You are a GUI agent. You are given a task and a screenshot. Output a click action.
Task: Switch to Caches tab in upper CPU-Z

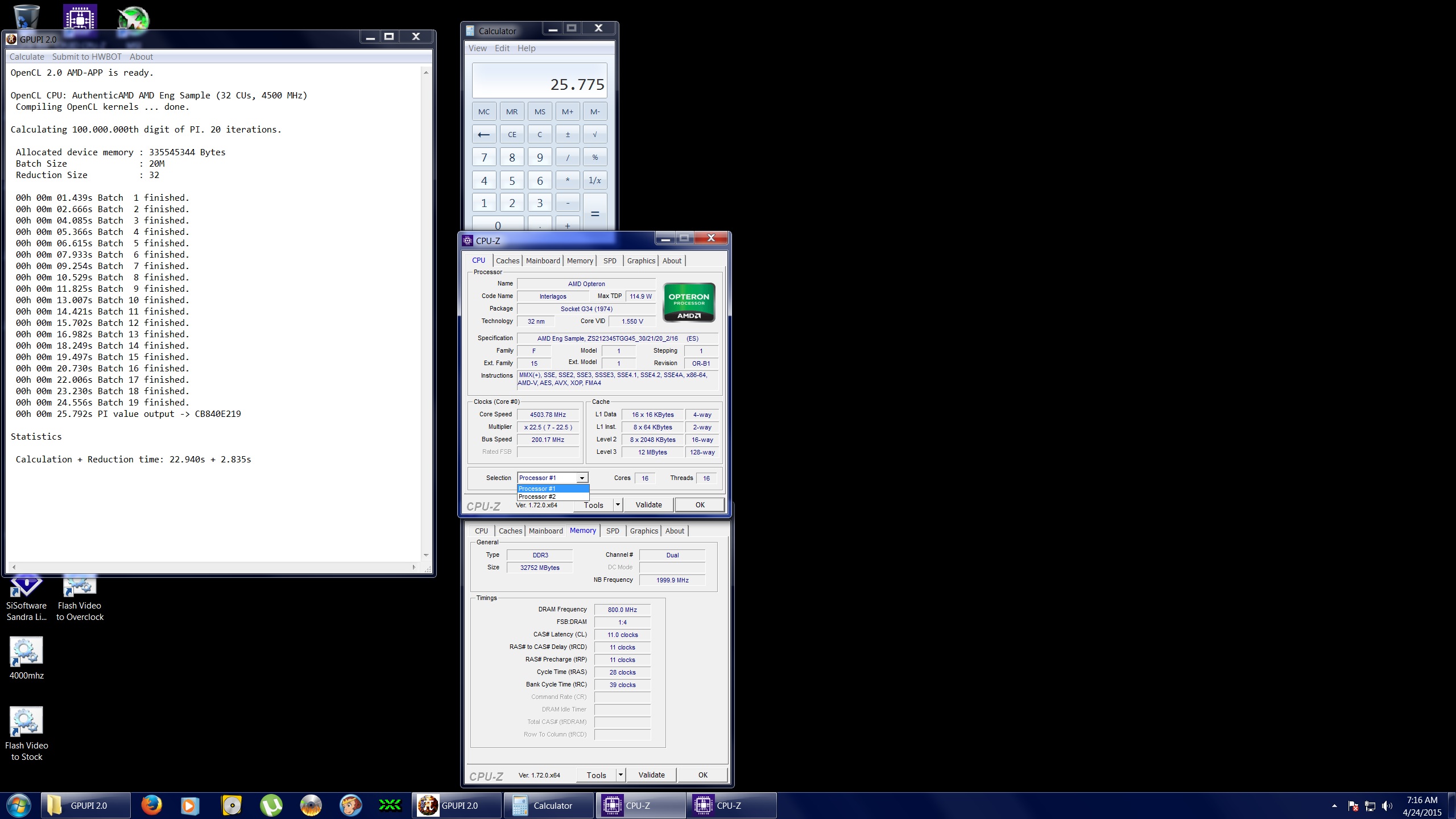click(507, 260)
